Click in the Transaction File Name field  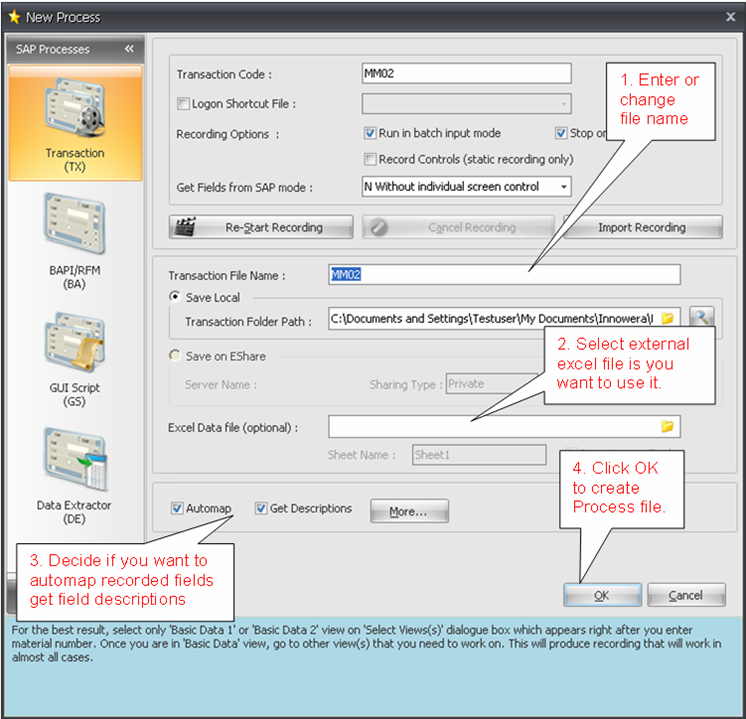[x=504, y=275]
